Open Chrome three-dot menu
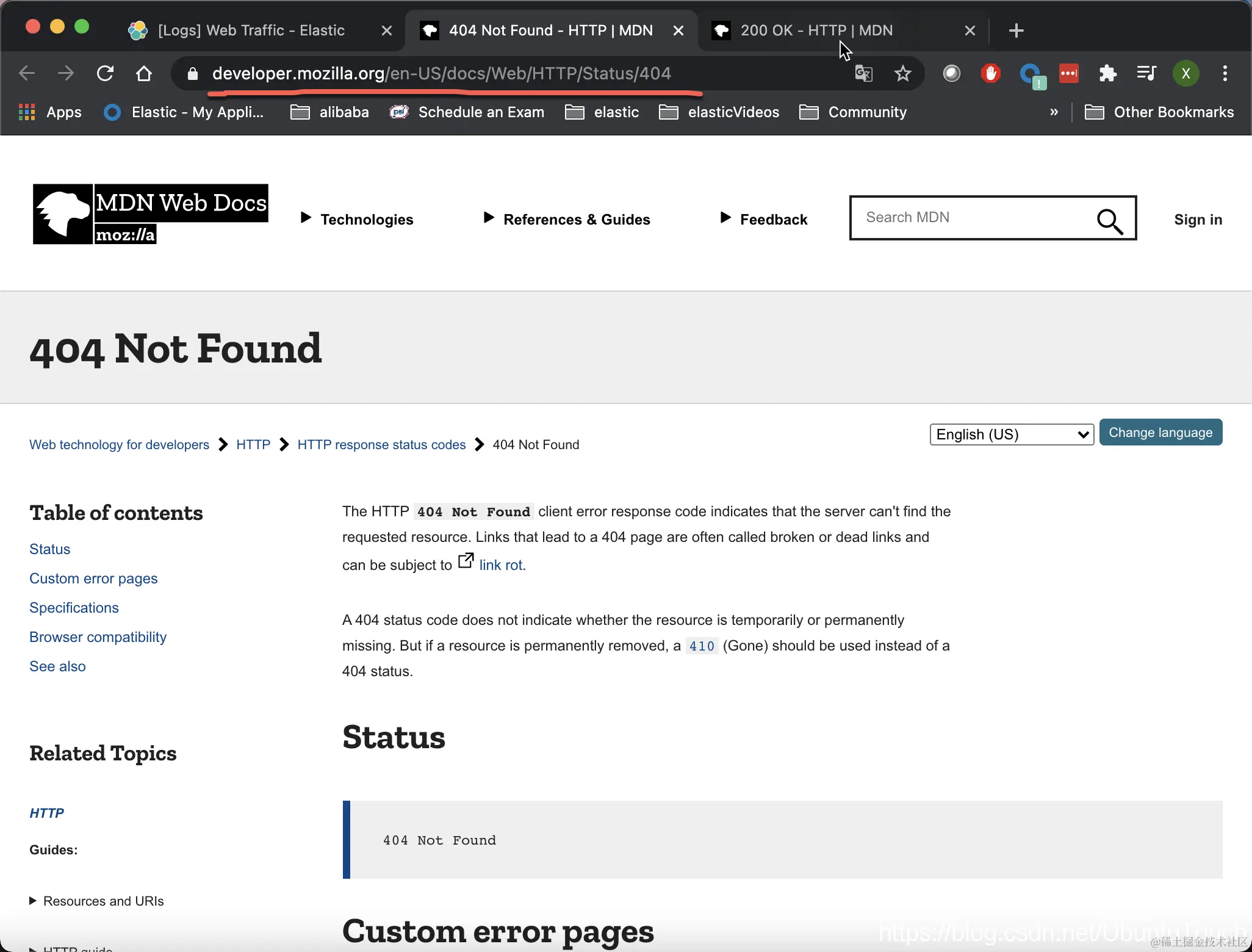The image size is (1252, 952). pyautogui.click(x=1225, y=74)
